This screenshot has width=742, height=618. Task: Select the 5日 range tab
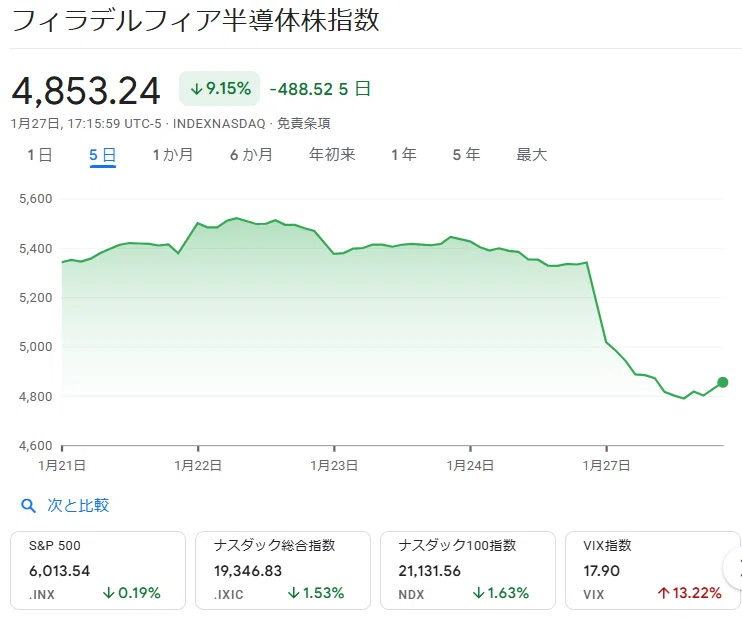(102, 155)
